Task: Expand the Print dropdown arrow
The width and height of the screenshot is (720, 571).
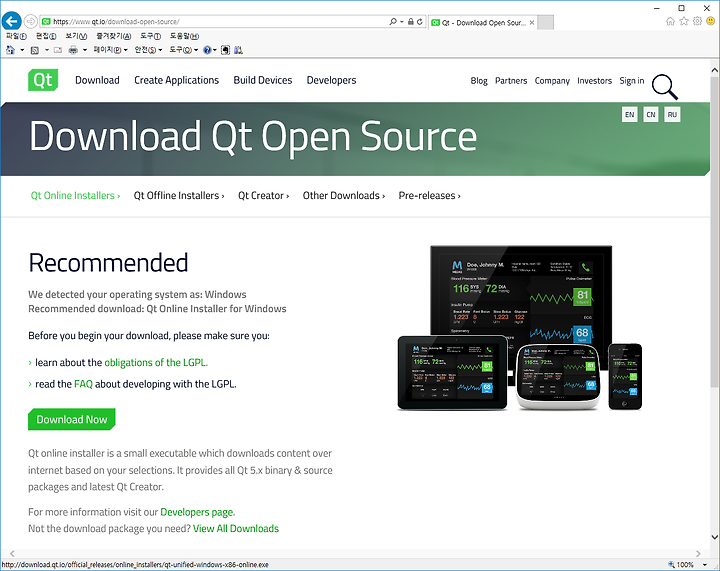Action: [x=84, y=50]
